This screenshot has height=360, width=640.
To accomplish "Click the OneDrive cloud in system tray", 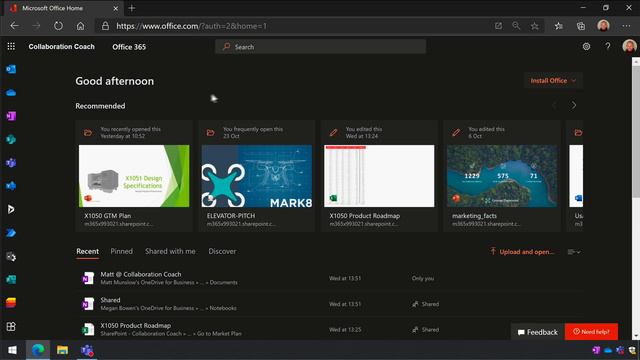I will pyautogui.click(x=608, y=350).
